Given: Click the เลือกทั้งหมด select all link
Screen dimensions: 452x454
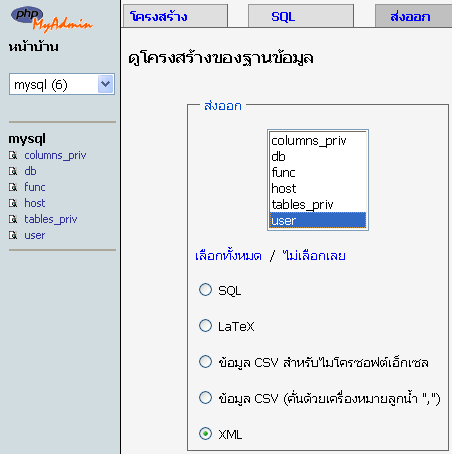Looking at the screenshot, I should coord(228,256).
